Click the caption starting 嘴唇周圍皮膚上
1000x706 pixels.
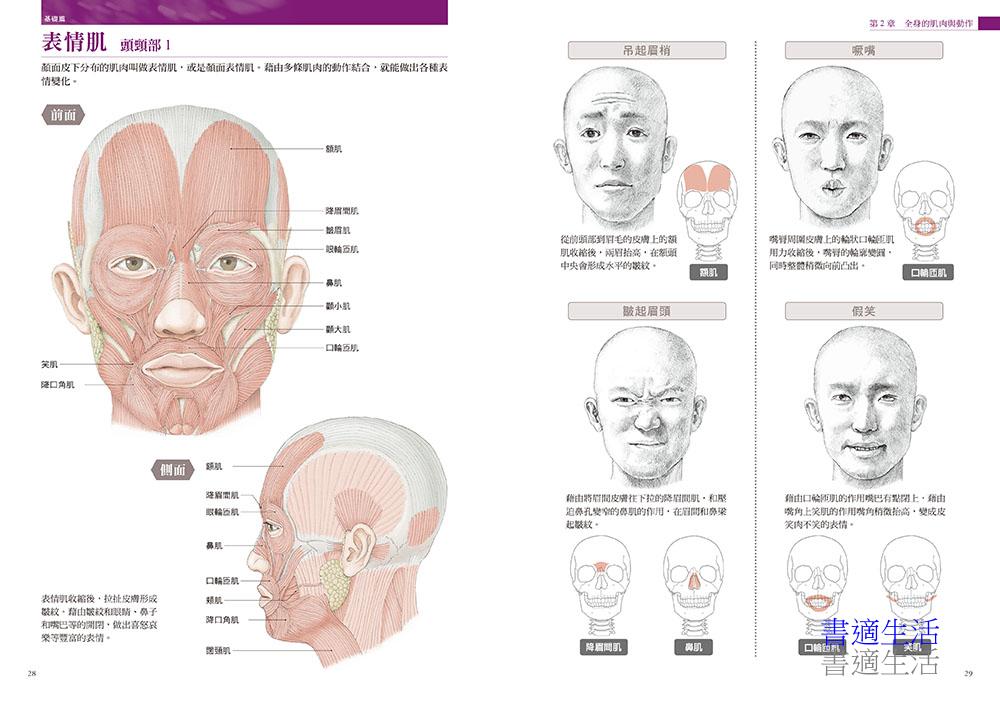[x=832, y=252]
